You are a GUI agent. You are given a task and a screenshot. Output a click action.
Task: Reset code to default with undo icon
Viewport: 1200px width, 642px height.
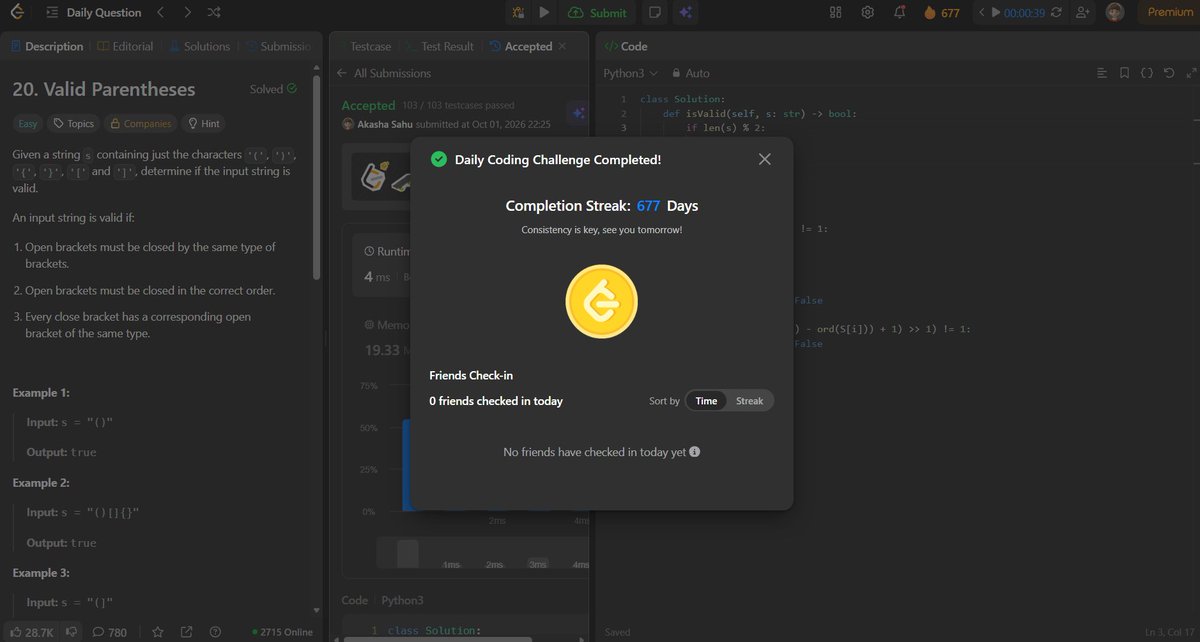(x=1168, y=73)
